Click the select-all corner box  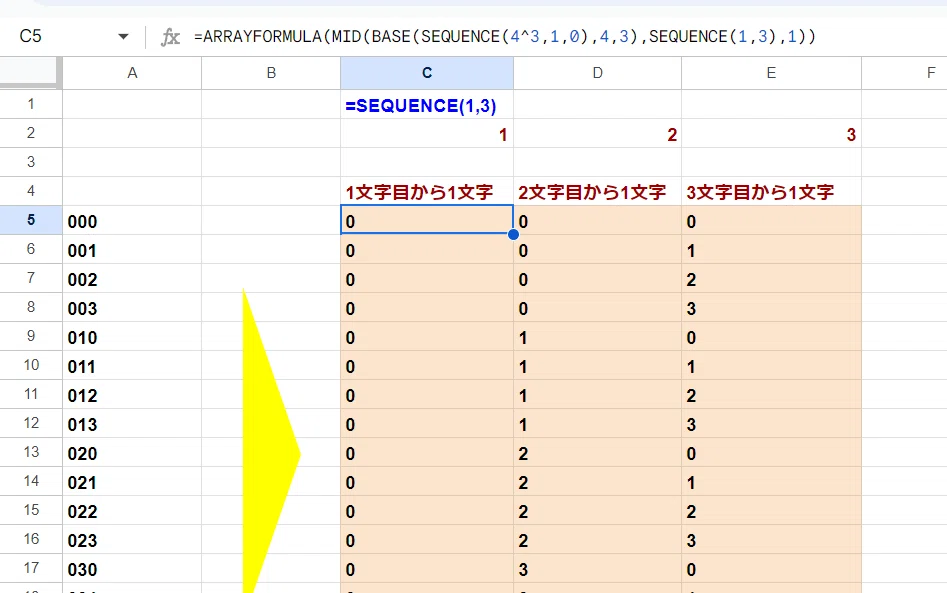coord(31,73)
